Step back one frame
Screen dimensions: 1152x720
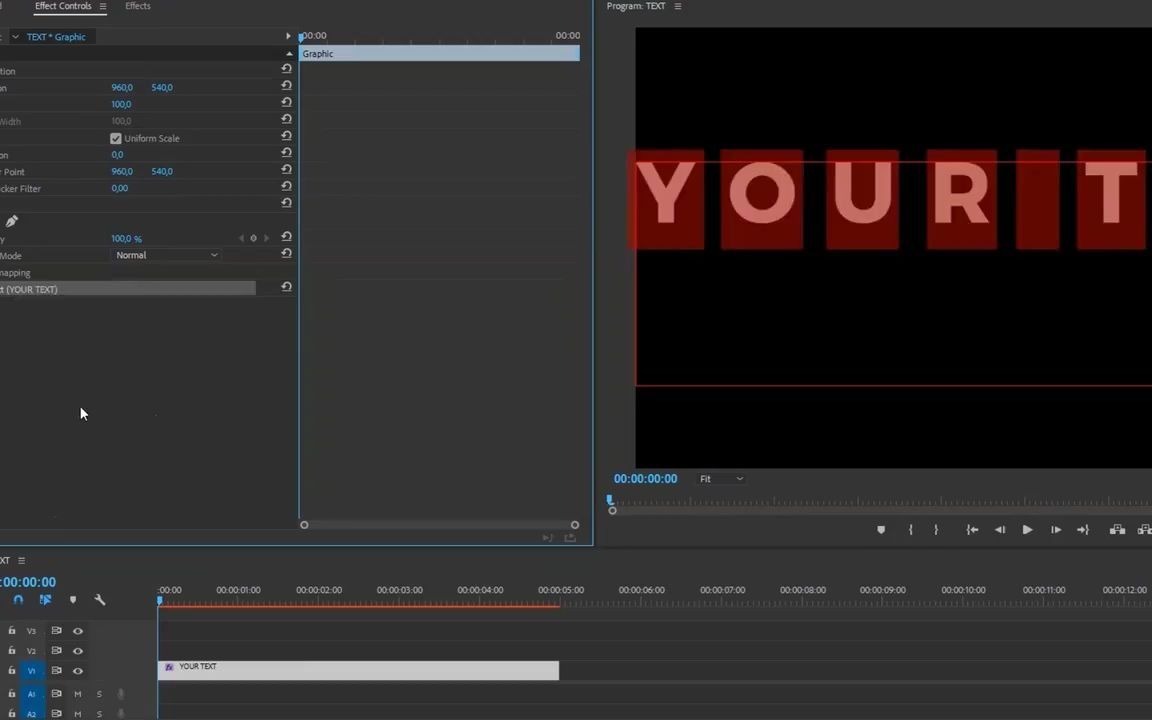coord(1000,530)
